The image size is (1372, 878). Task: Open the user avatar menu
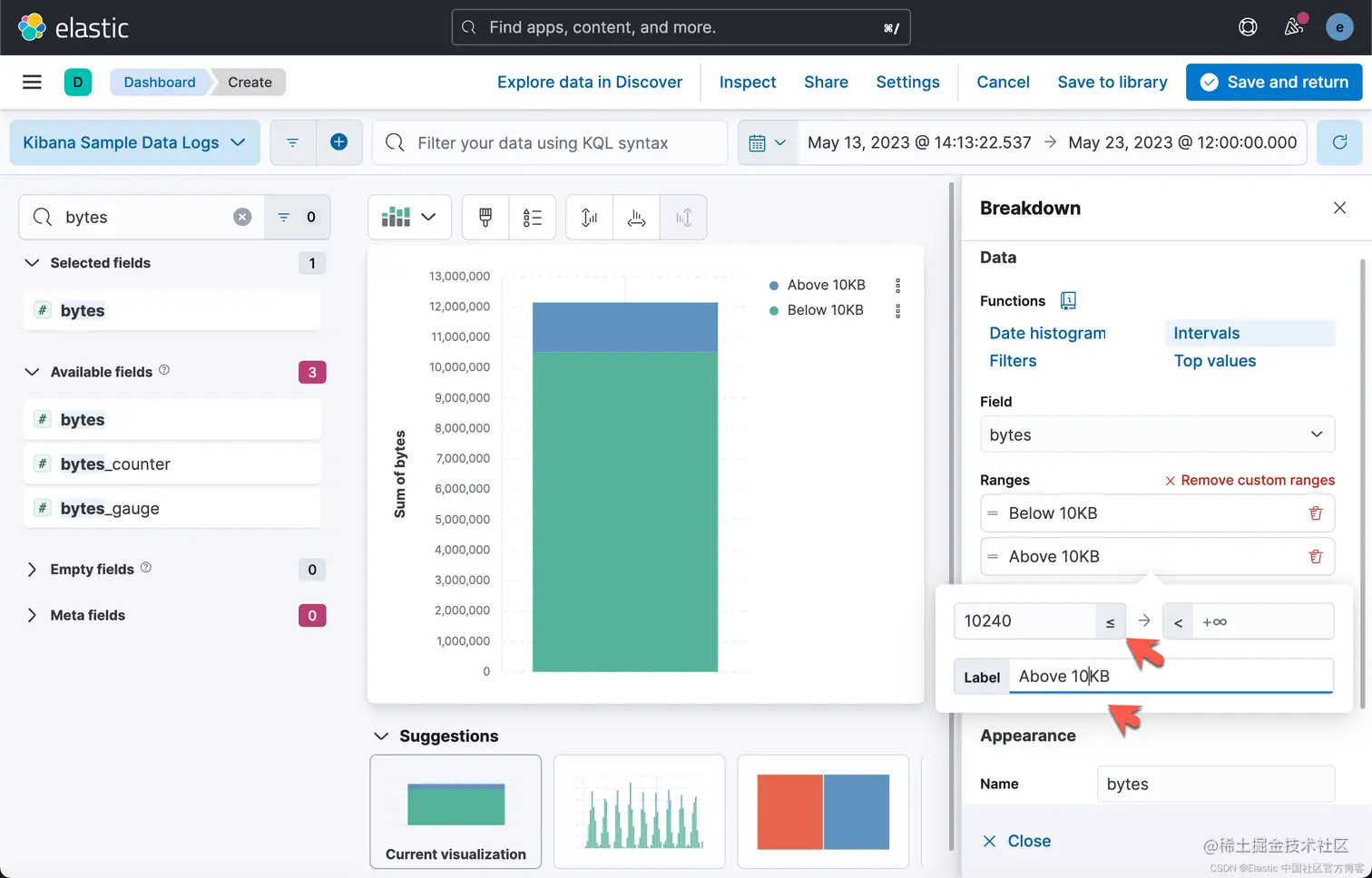(1339, 27)
